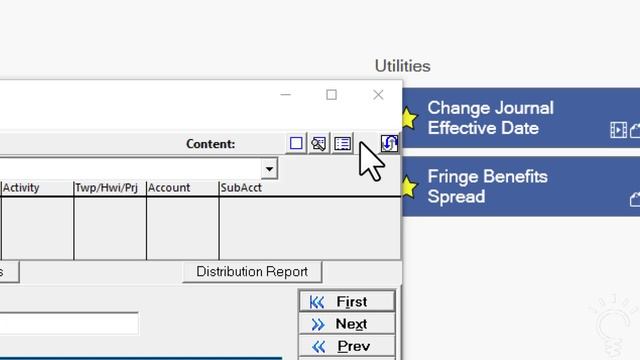Open the Distribution Report
The height and width of the screenshot is (360, 640).
[252, 272]
